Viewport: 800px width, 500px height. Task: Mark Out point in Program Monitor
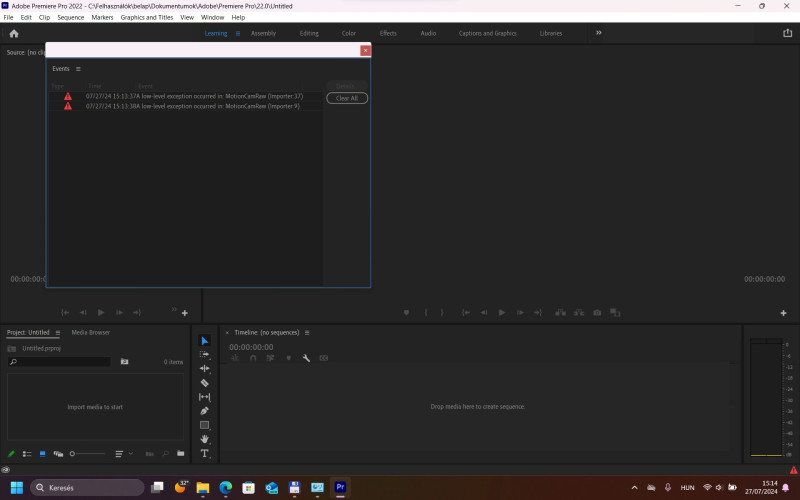point(442,312)
